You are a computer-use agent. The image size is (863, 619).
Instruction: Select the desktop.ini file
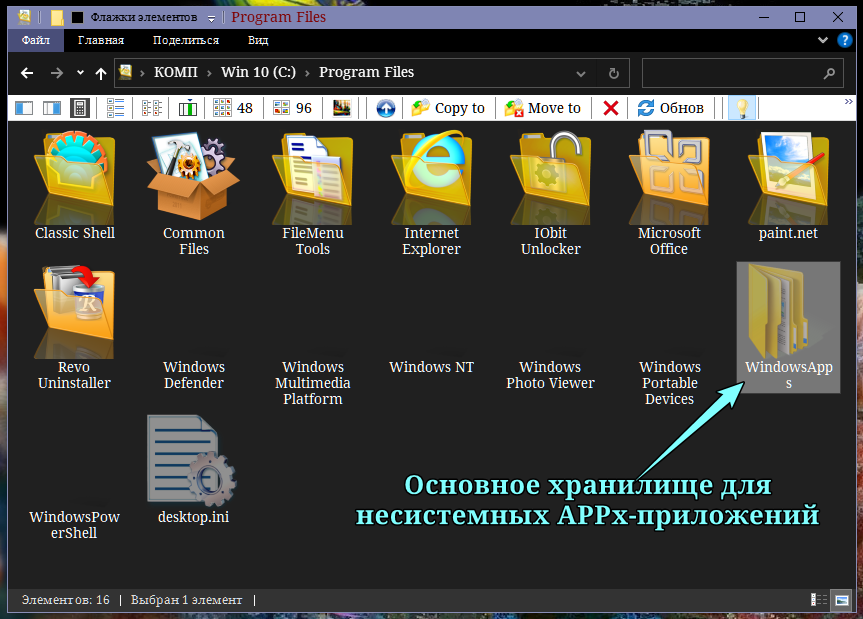[193, 470]
